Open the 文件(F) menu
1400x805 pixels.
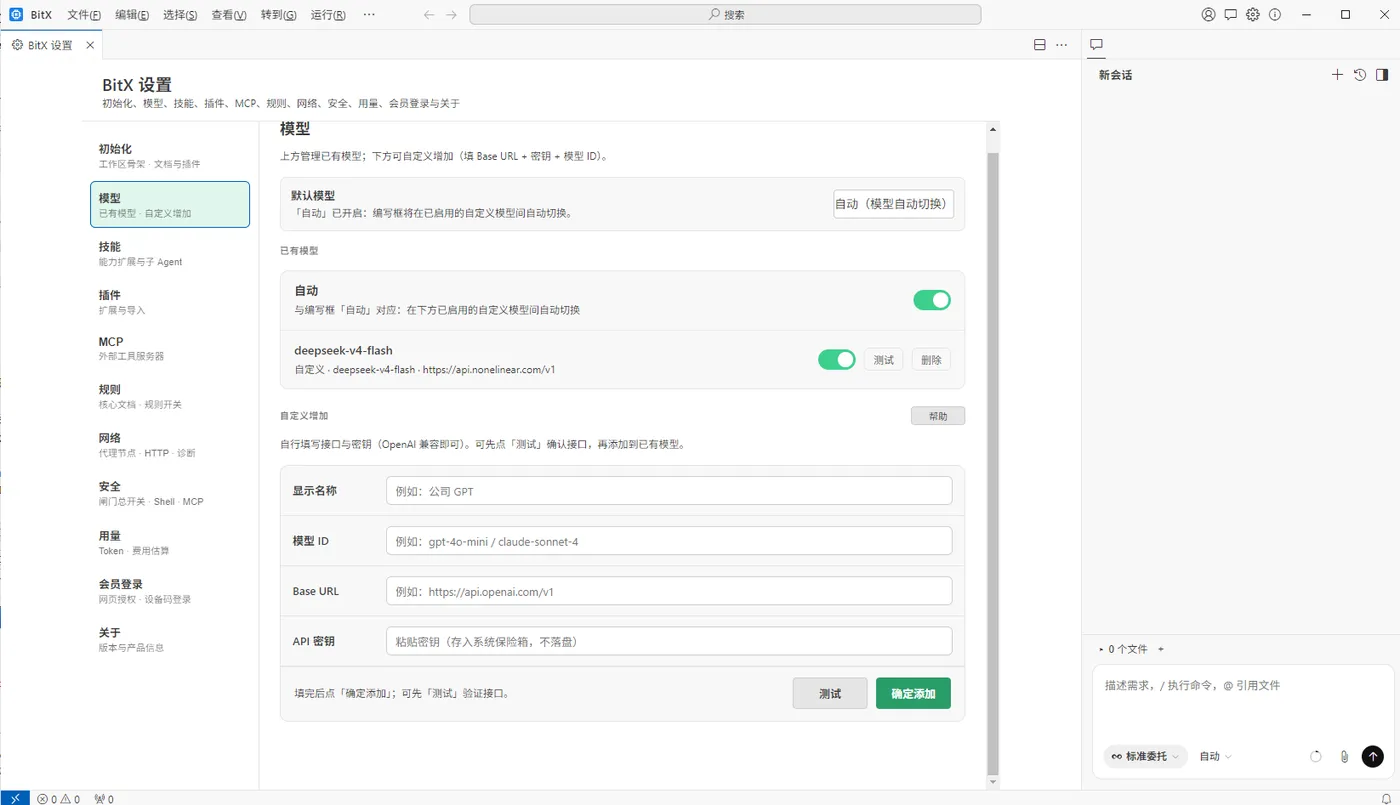click(84, 15)
